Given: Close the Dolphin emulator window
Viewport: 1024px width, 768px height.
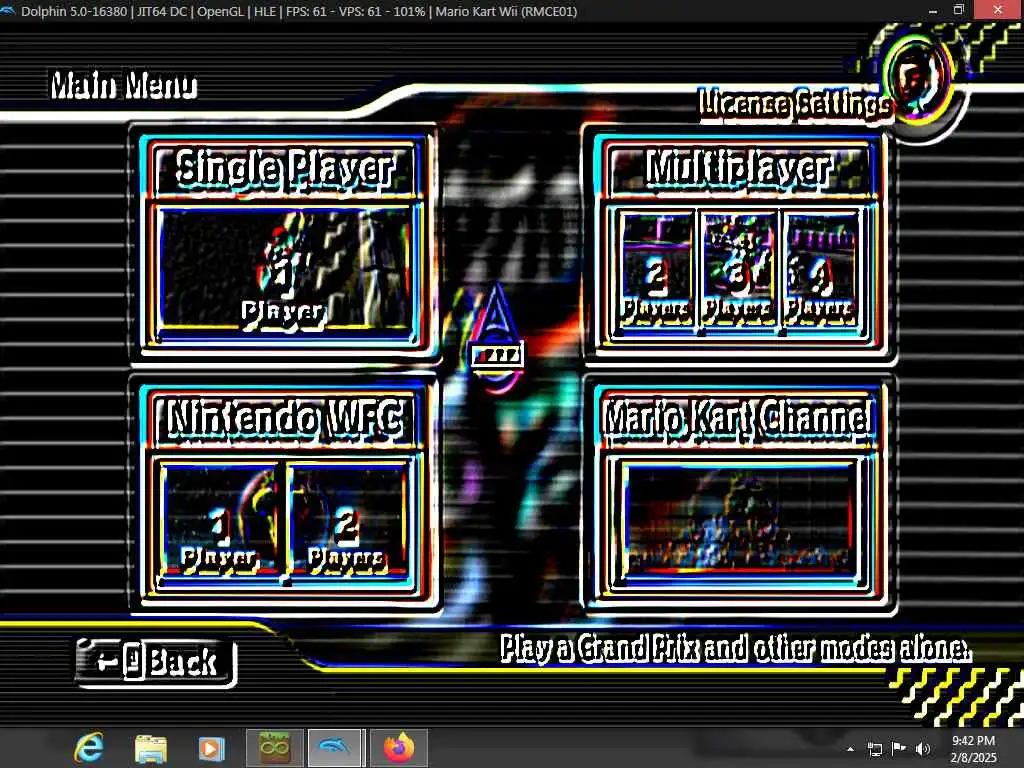Looking at the screenshot, I should [x=998, y=10].
